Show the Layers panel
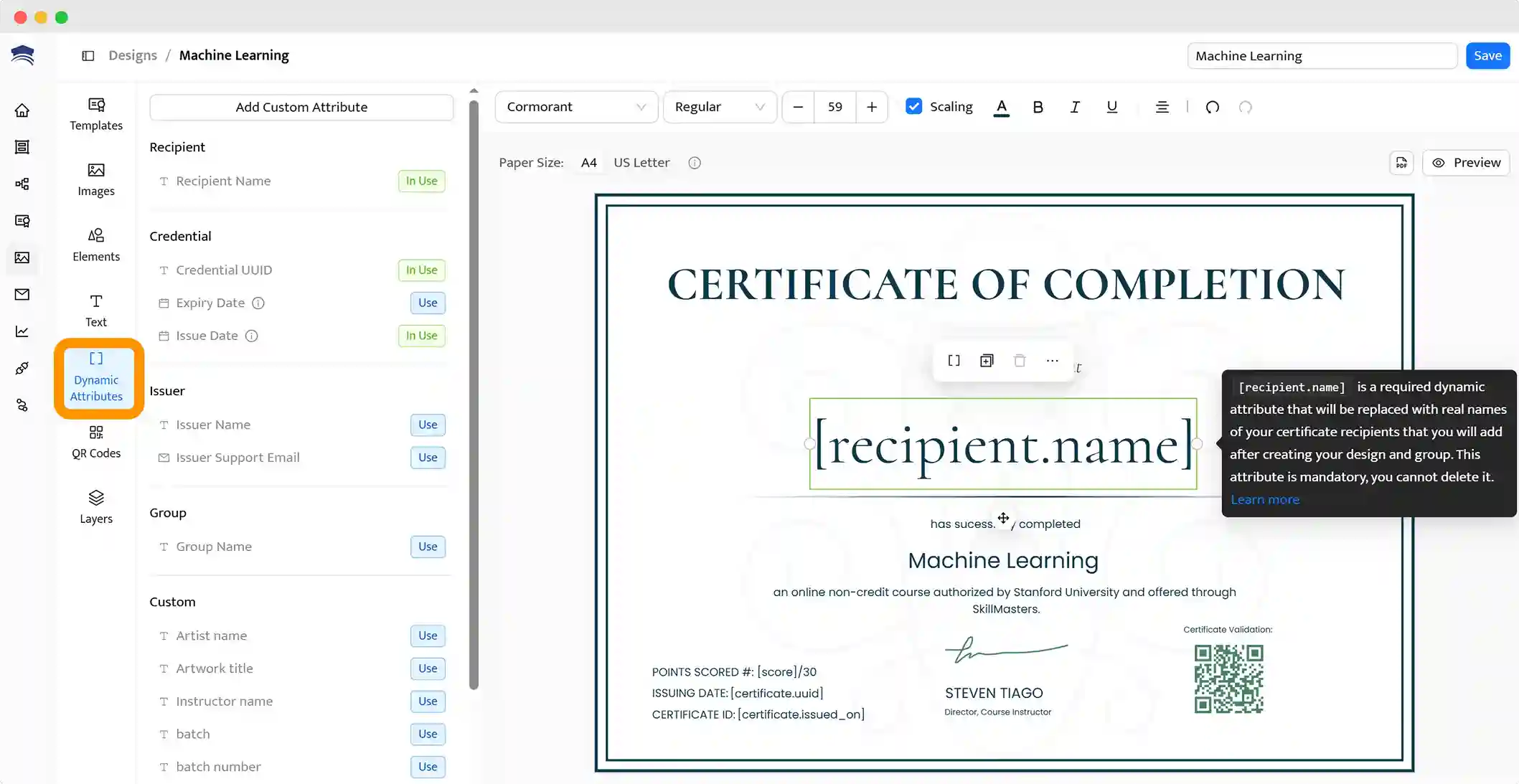The image size is (1519, 784). click(x=96, y=506)
